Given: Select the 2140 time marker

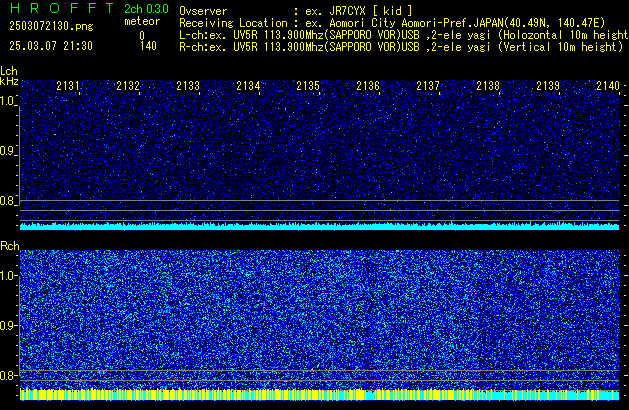Looking at the screenshot, I should [x=608, y=85].
